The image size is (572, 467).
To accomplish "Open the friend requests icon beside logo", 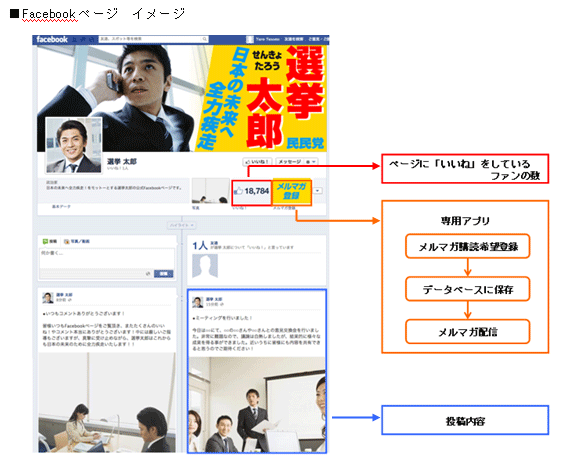I will click(75, 39).
